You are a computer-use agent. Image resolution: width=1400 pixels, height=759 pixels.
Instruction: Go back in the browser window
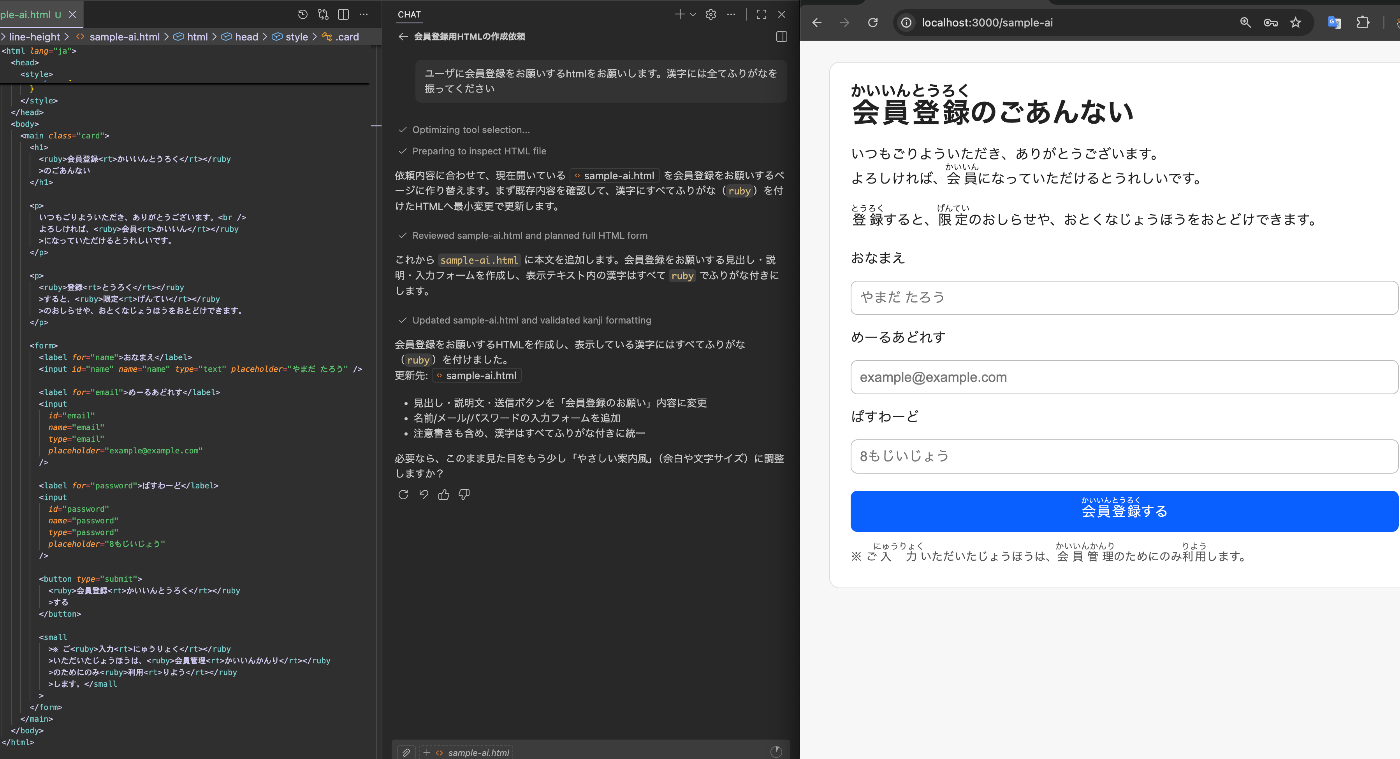point(817,22)
